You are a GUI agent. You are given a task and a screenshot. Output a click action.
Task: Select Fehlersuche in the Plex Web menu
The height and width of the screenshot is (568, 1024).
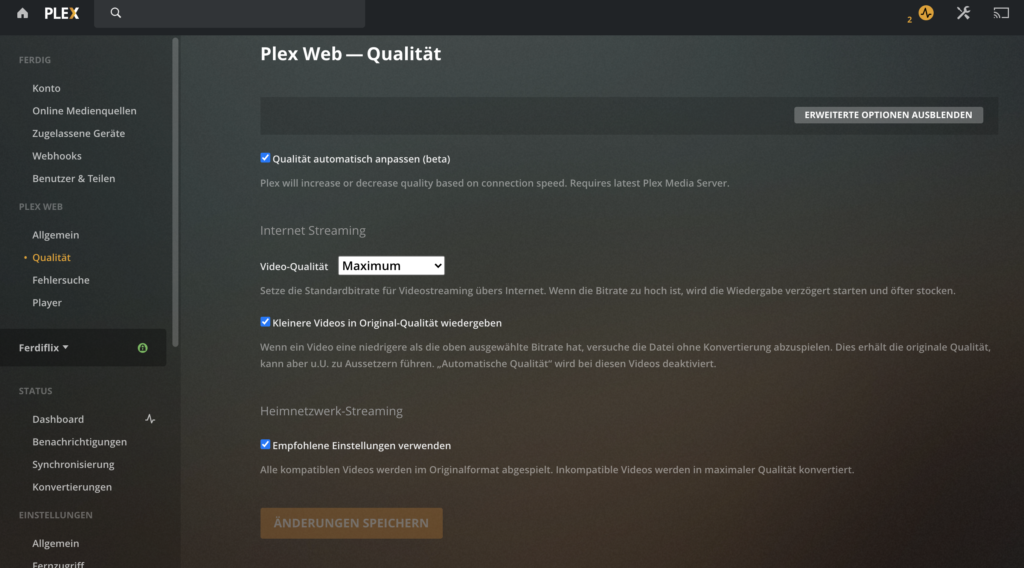[x=60, y=280]
